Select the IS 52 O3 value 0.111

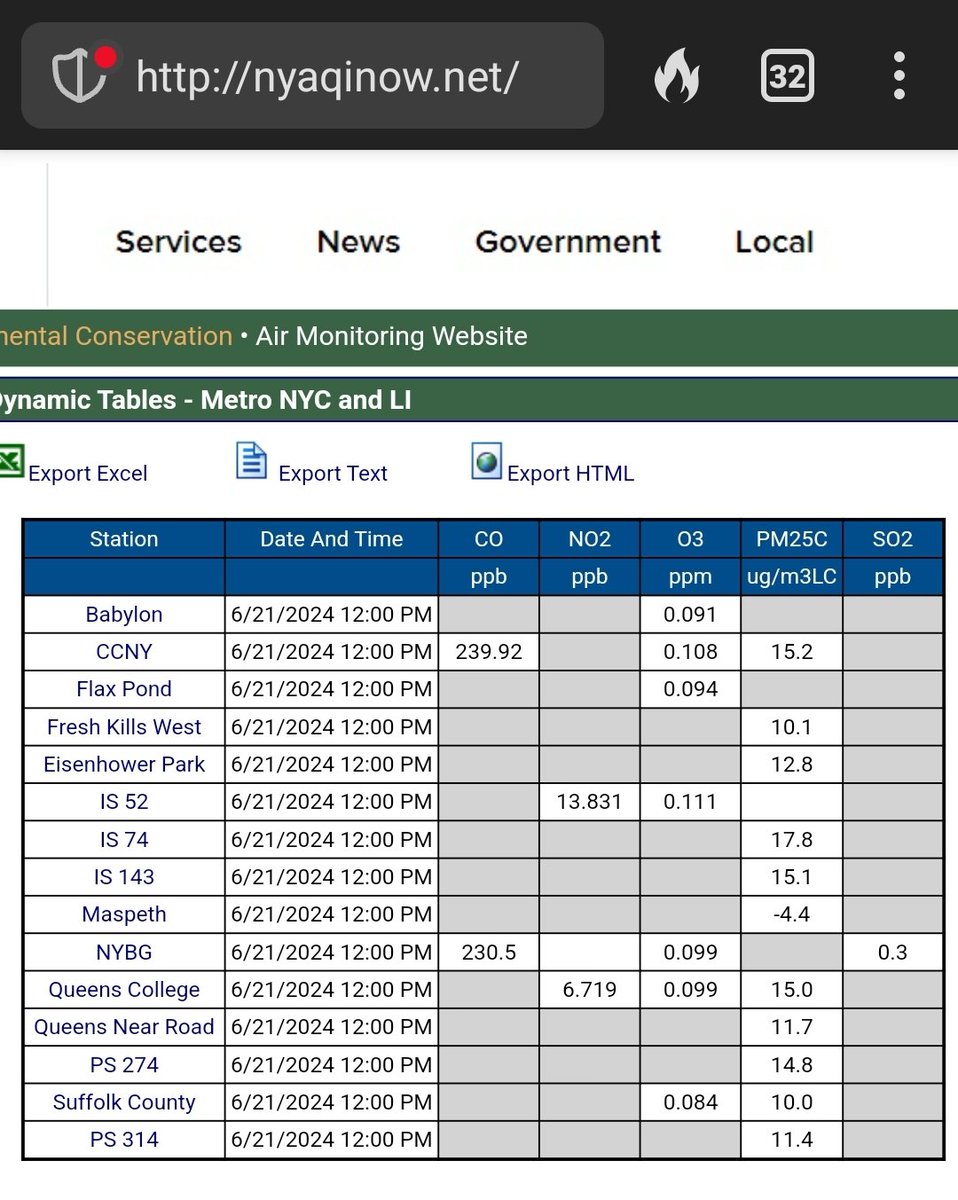690,802
